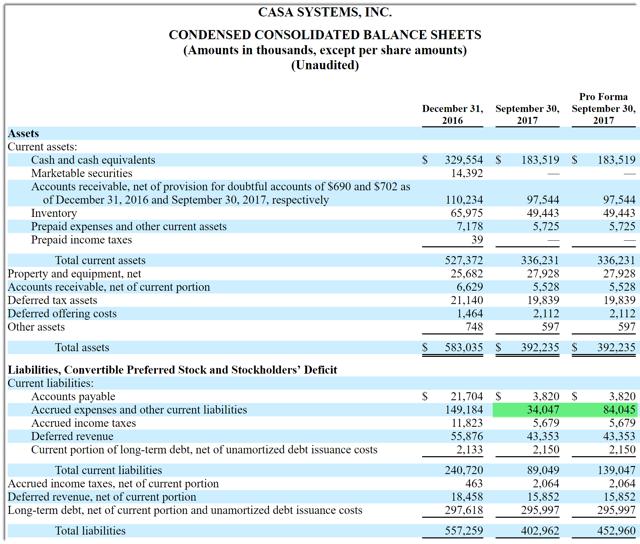Click the "(Amounts in thousands, except per share amounts)" note
The width and height of the screenshot is (640, 544).
click(325, 50)
